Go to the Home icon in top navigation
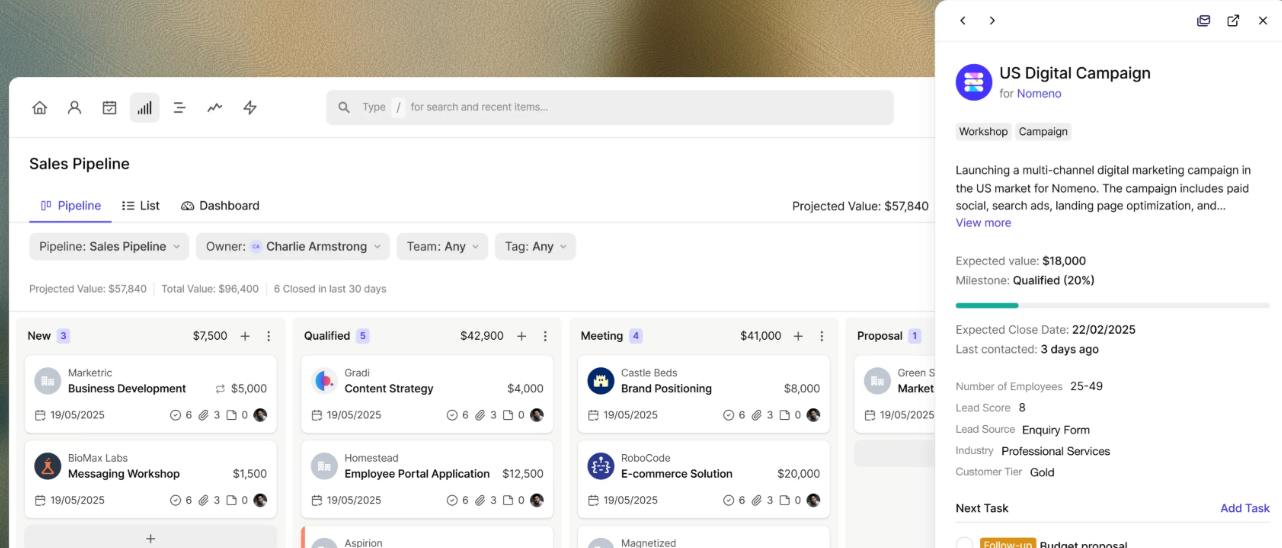This screenshot has width=1282, height=548. (40, 108)
